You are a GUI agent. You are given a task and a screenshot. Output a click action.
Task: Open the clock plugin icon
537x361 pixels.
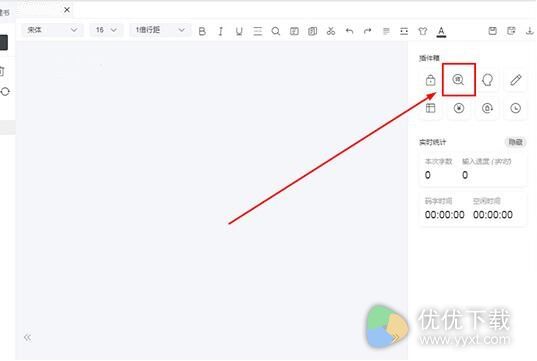516,108
